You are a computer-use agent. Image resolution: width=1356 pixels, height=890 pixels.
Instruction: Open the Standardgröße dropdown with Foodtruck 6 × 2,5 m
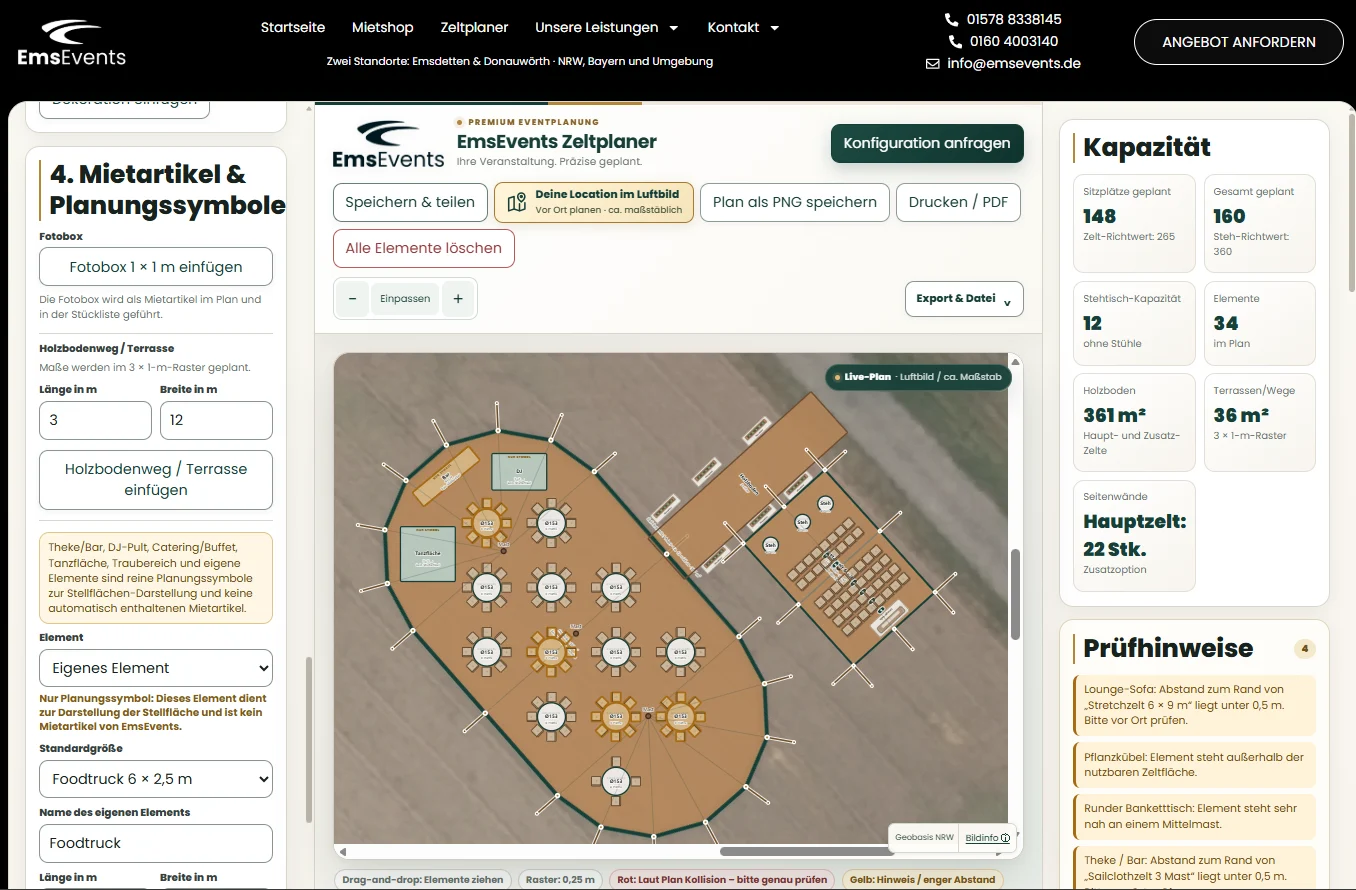[156, 779]
